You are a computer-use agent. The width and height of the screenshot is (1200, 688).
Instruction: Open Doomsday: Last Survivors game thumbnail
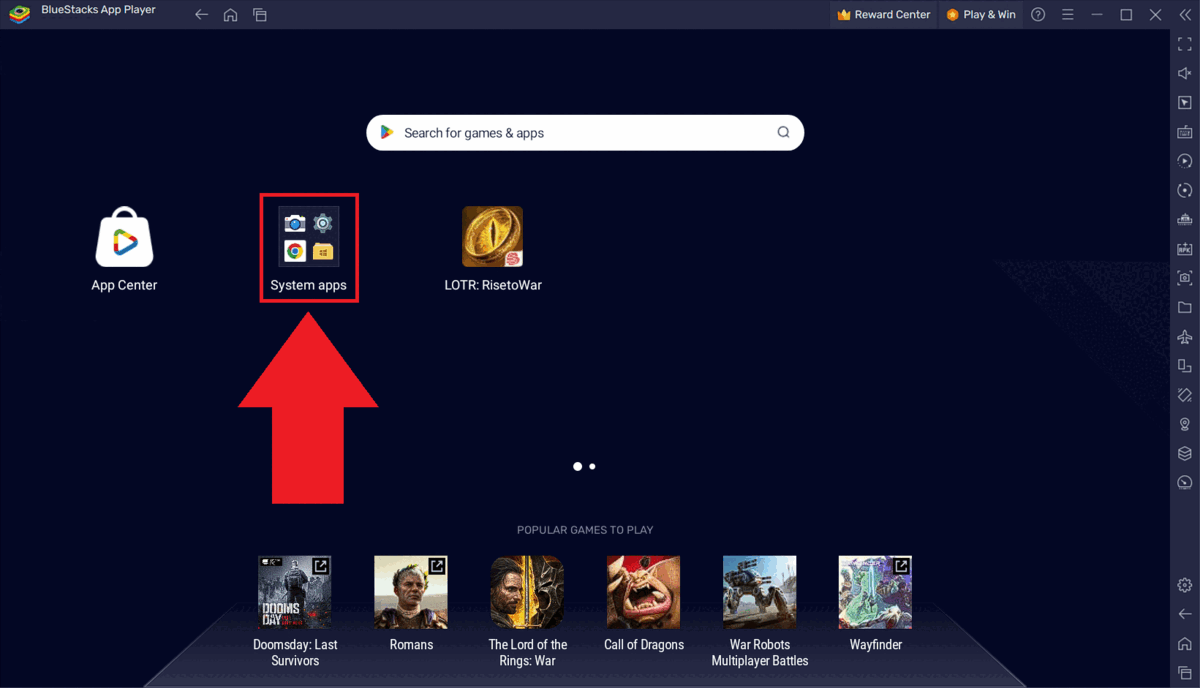[x=294, y=592]
